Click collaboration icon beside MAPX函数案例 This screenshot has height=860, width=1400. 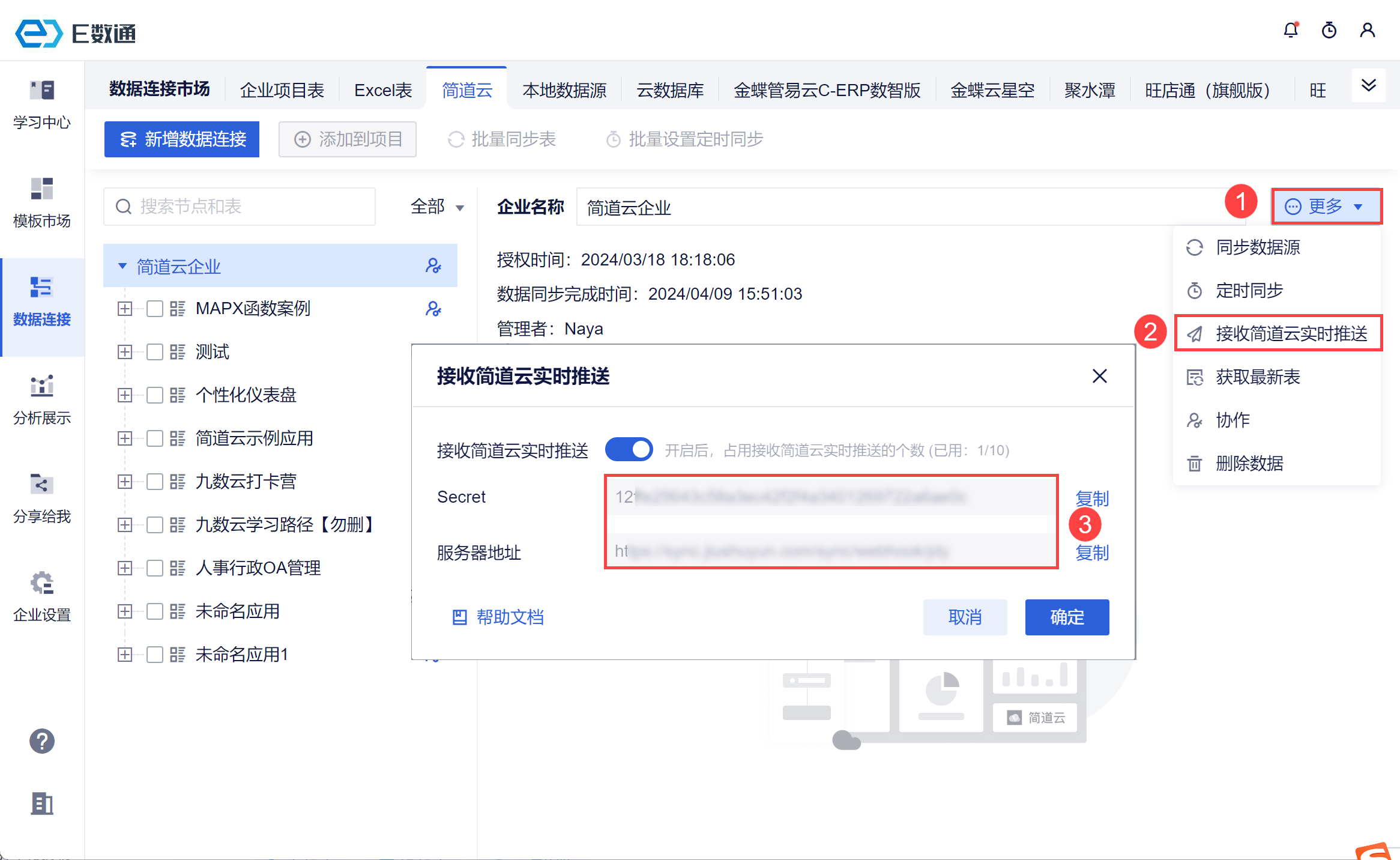(433, 309)
